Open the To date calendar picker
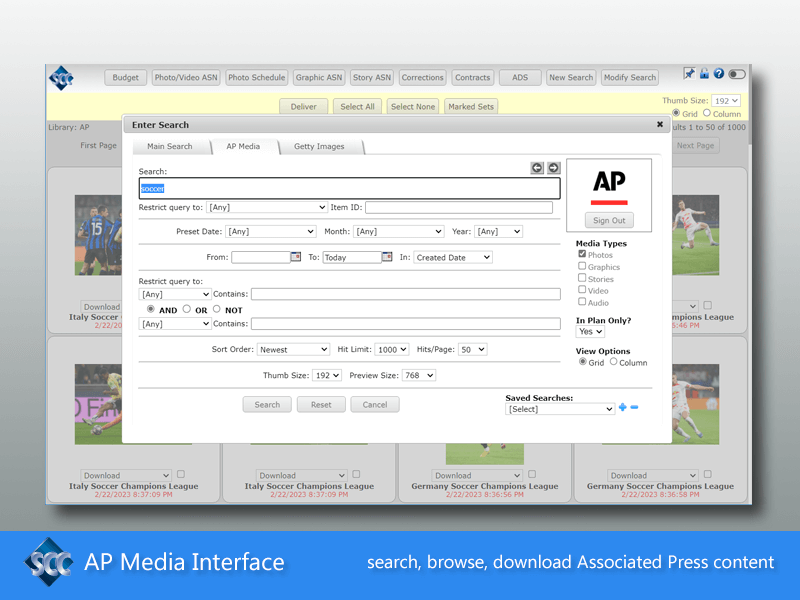 [x=387, y=257]
